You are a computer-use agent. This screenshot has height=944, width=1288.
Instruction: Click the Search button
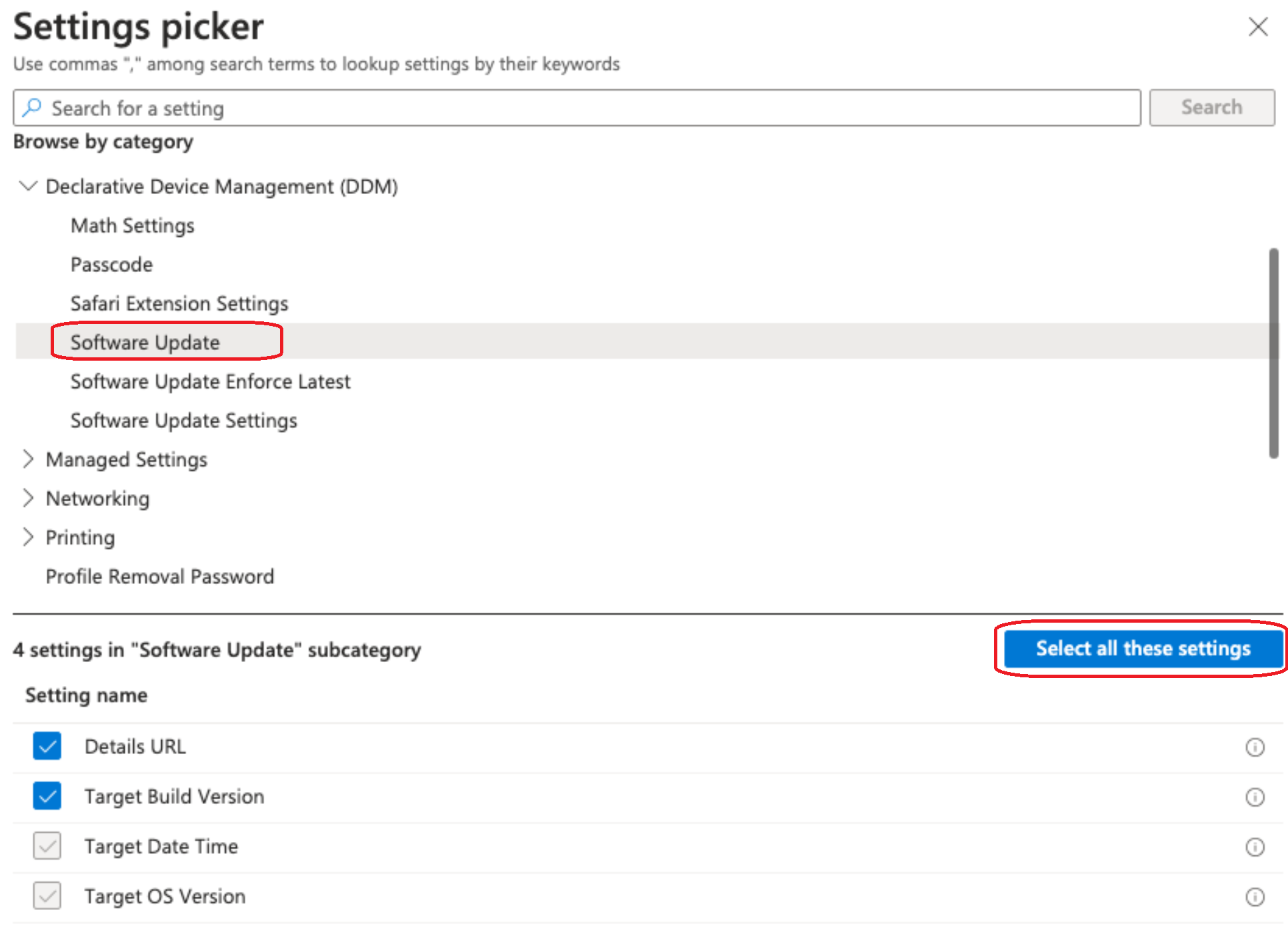1211,107
